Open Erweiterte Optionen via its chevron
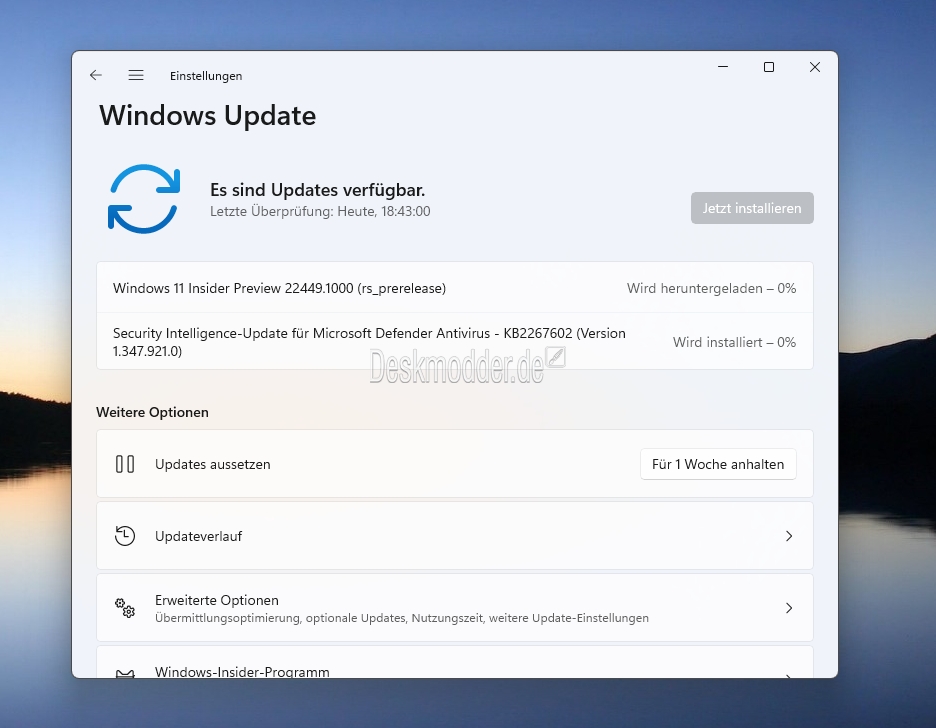936x728 pixels. [789, 607]
